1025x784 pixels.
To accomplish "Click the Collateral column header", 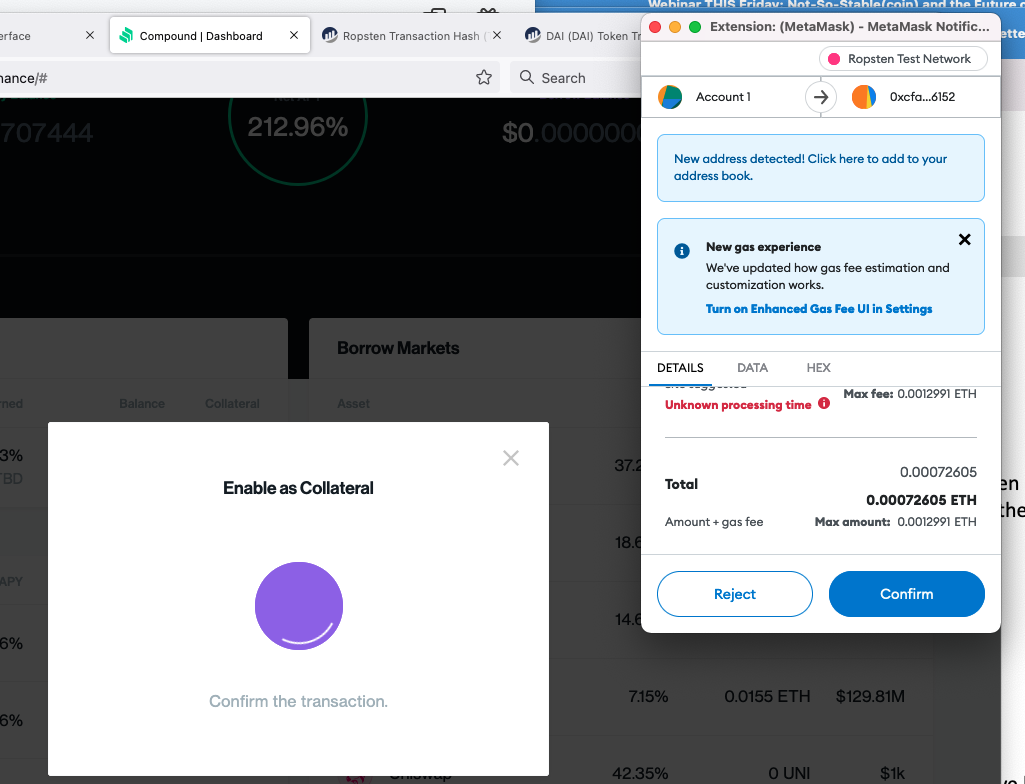I will (x=232, y=404).
